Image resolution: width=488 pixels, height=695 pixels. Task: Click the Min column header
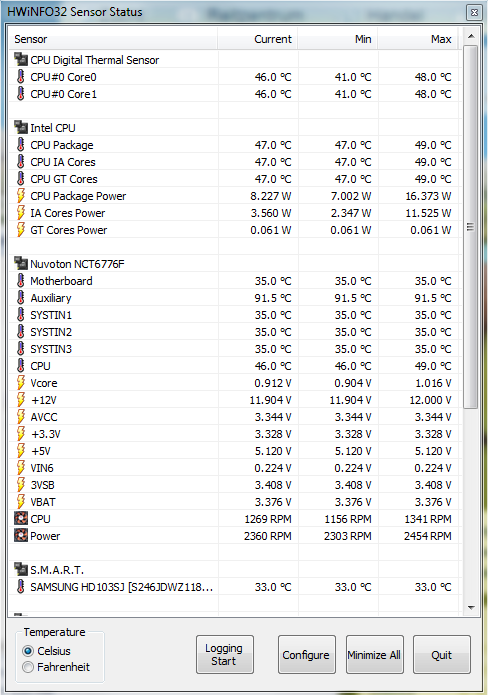338,39
